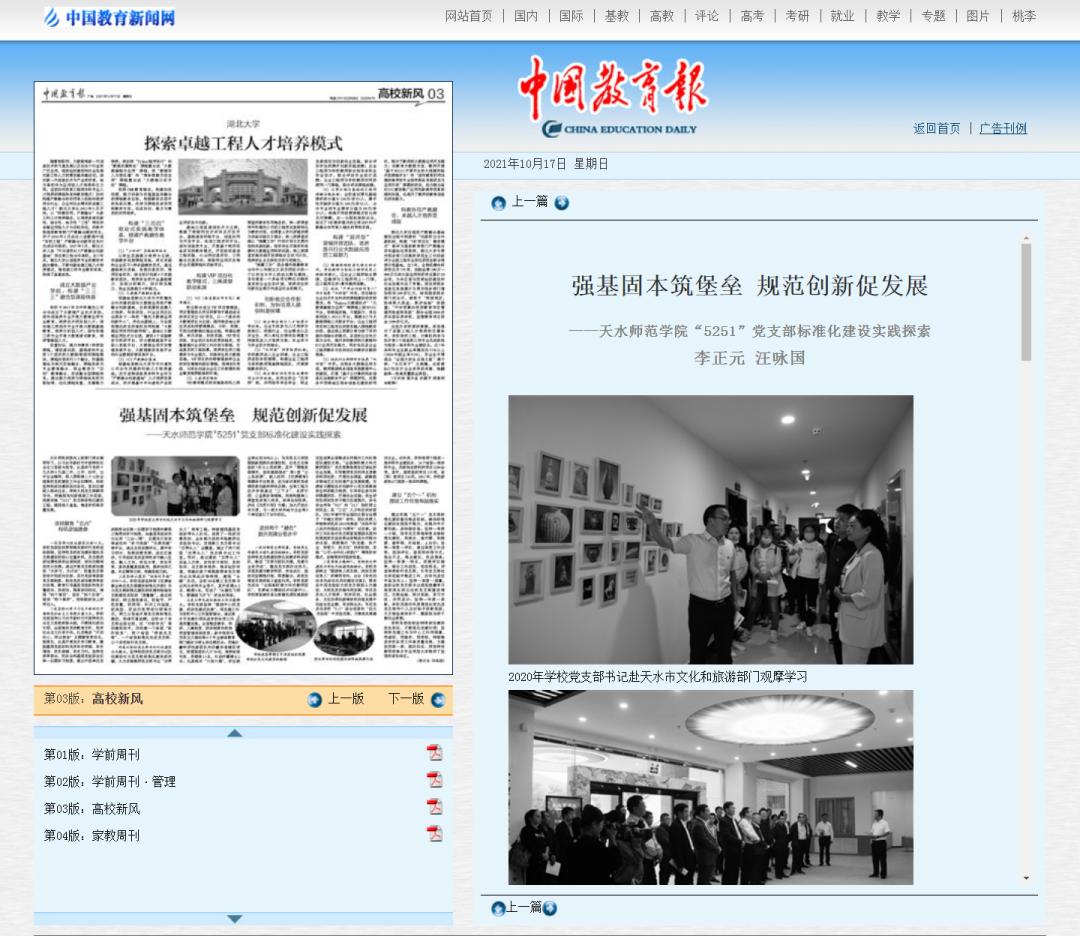Click the 上一版 text link
Screen dimensions: 1080x936
346,698
